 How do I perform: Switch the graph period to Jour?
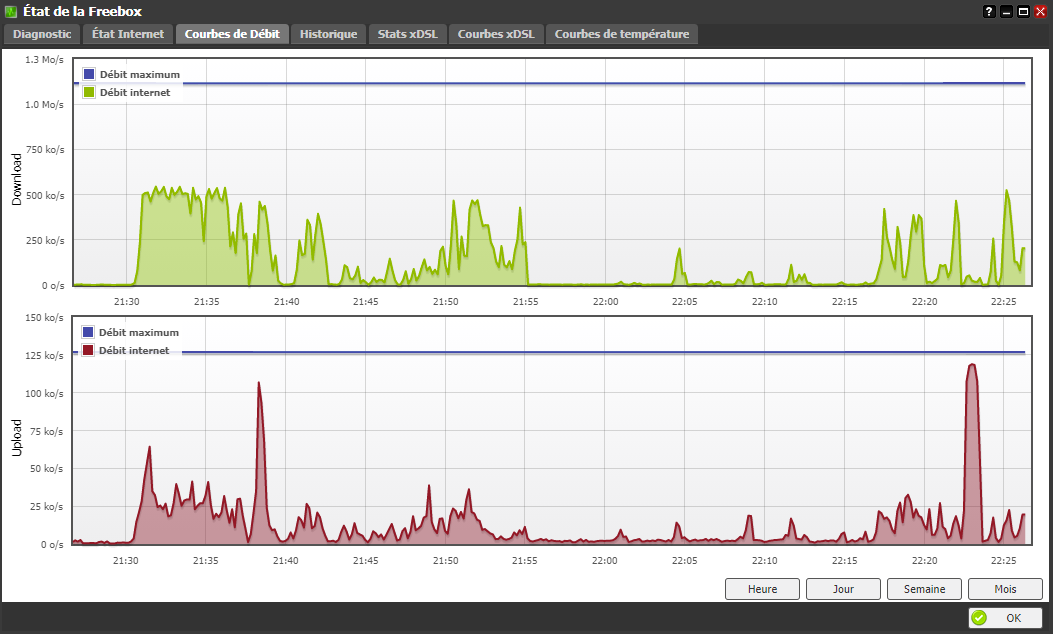point(843,589)
